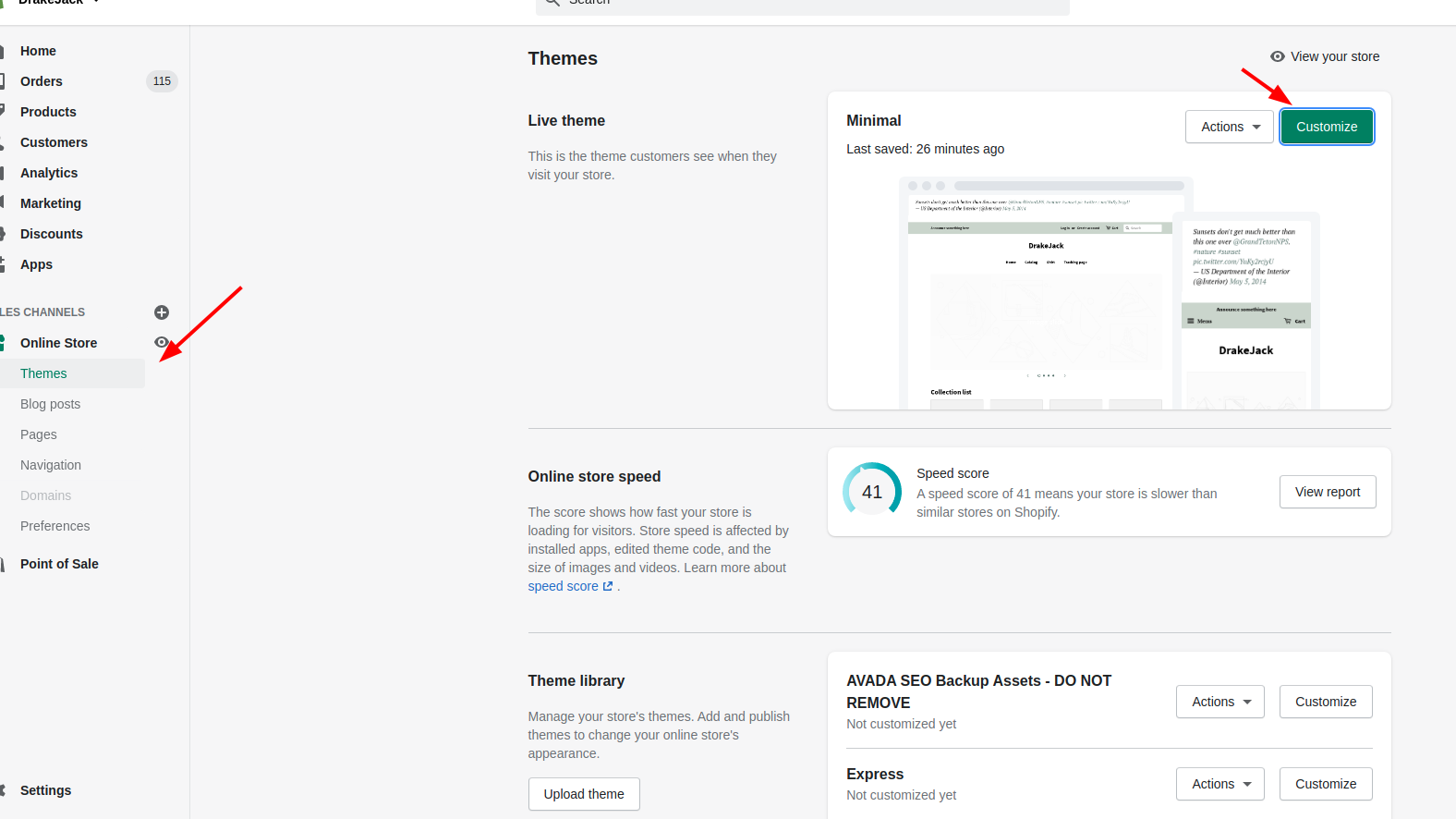The height and width of the screenshot is (819, 1456).
Task: Click the eye icon next to View your store
Action: tap(1278, 56)
